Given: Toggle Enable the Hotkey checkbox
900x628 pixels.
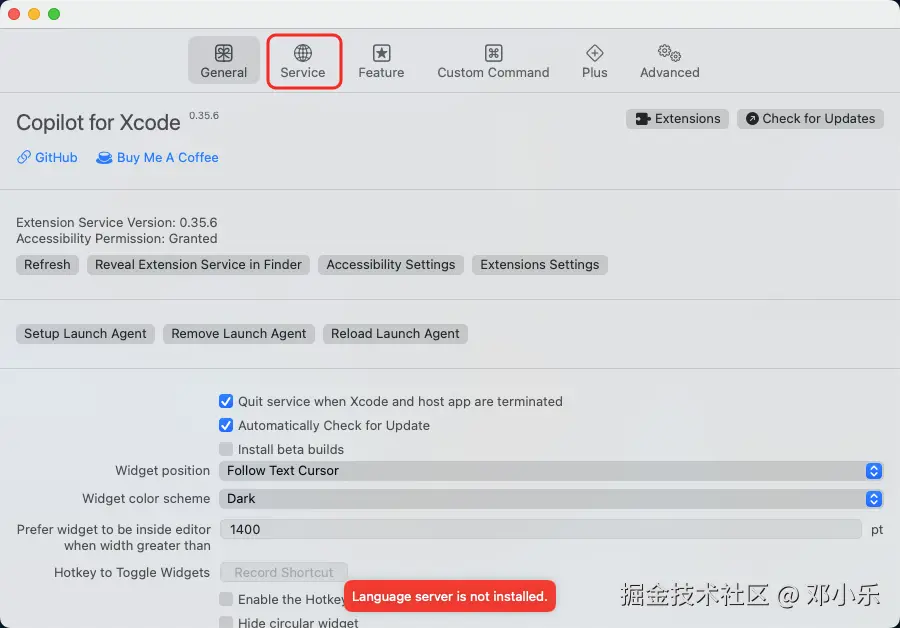Looking at the screenshot, I should [x=226, y=599].
